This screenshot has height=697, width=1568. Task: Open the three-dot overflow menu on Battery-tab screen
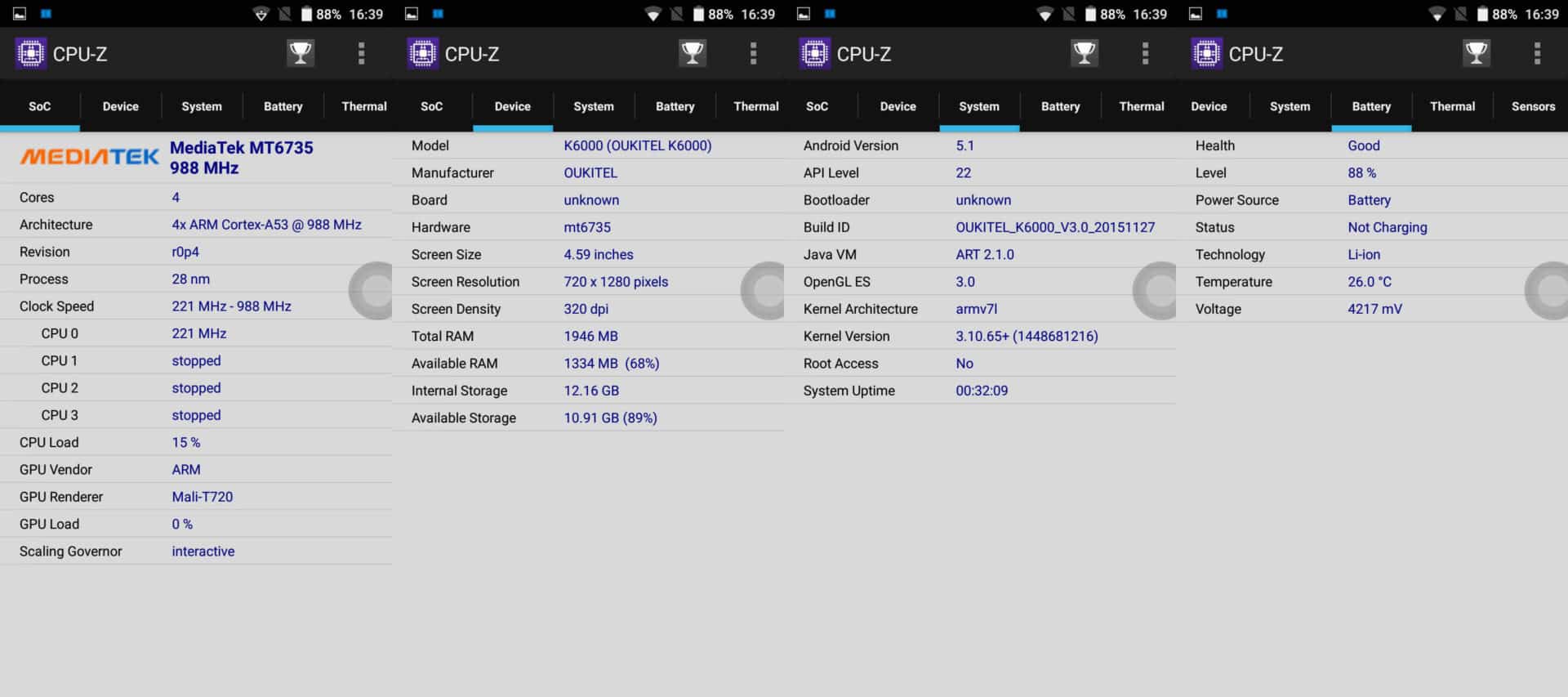(x=1537, y=54)
